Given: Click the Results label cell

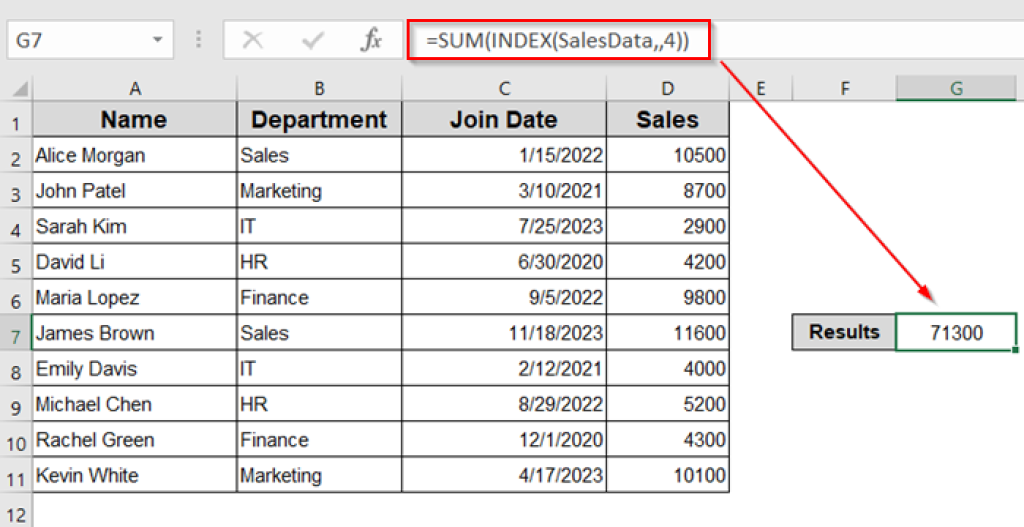Looking at the screenshot, I should (x=844, y=332).
